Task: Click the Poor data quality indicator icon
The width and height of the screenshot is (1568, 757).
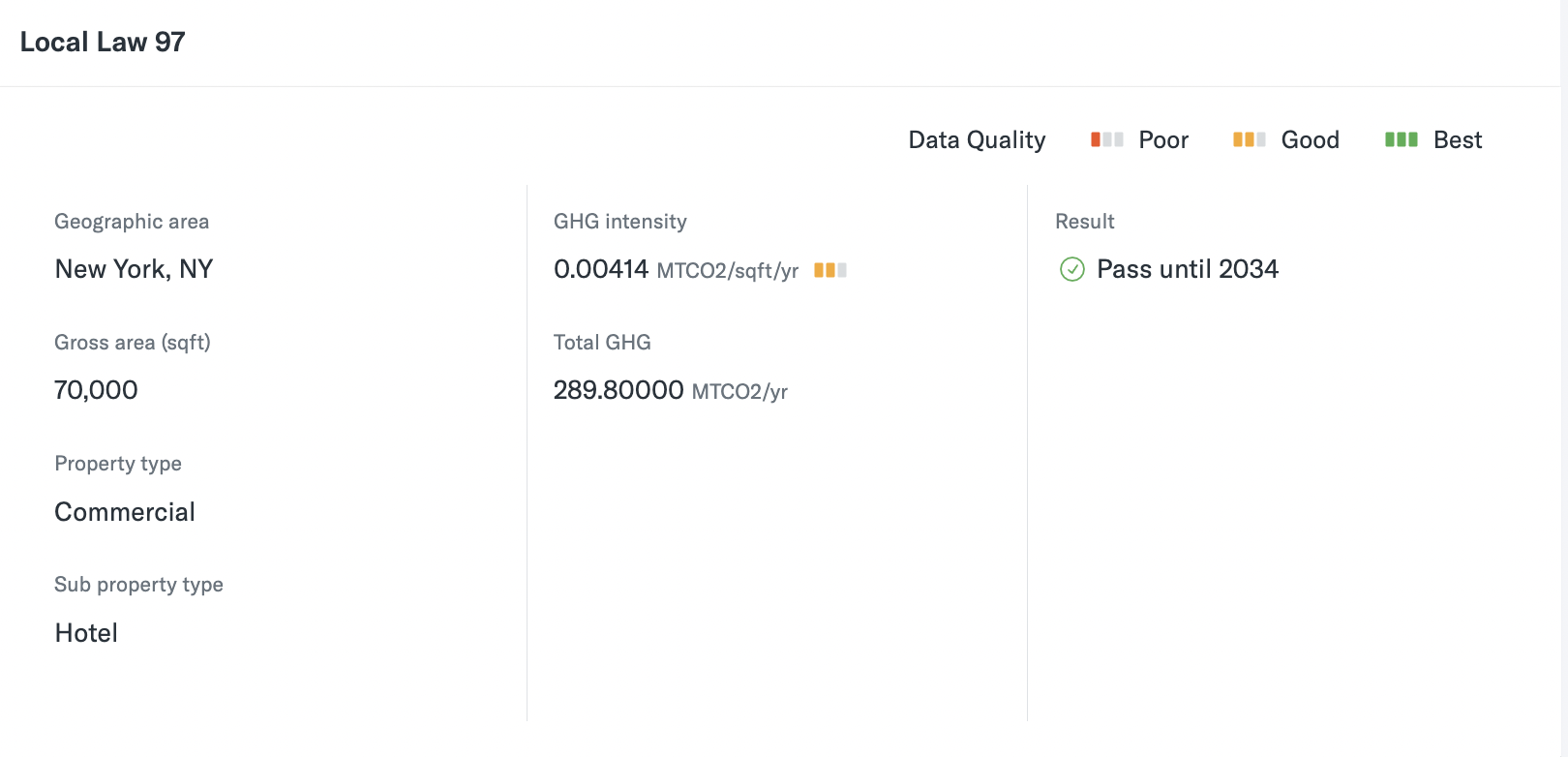Action: click(x=1106, y=139)
